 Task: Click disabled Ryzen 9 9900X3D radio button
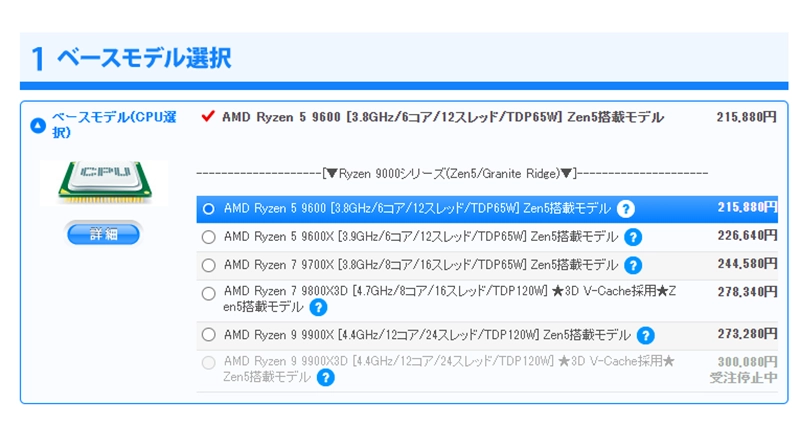coord(208,363)
